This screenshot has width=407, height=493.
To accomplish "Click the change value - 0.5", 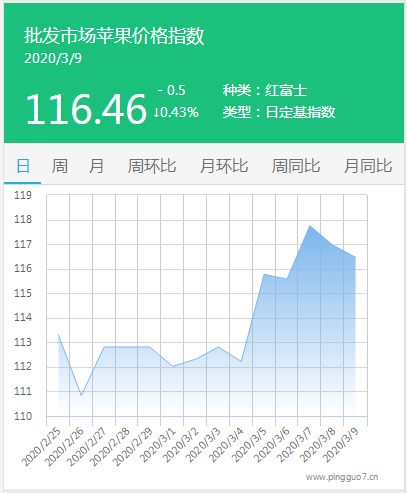I will [172, 90].
